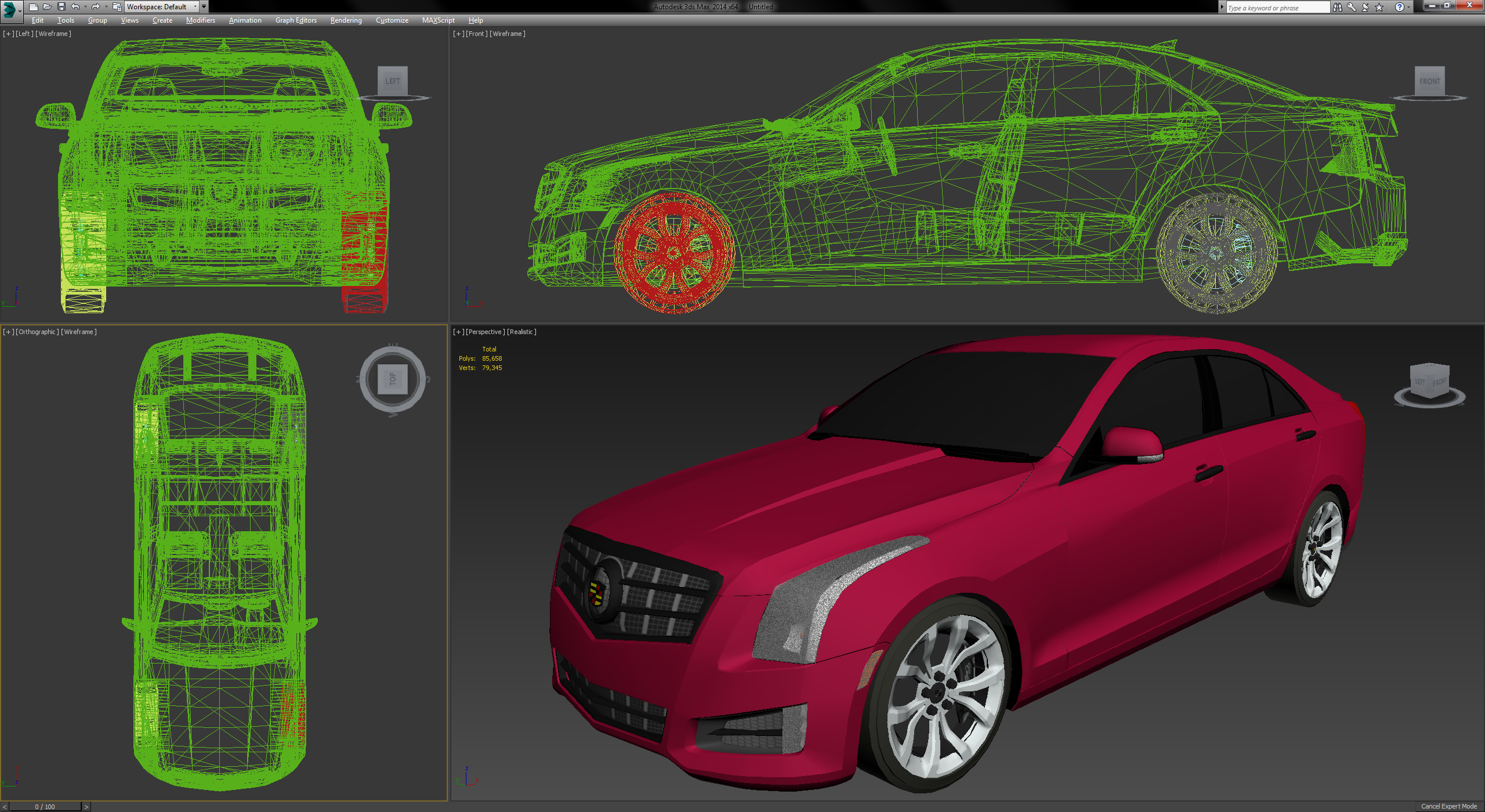Change Front viewport Wireframe display mode
Viewport: 1485px width, 812px height.
[508, 34]
